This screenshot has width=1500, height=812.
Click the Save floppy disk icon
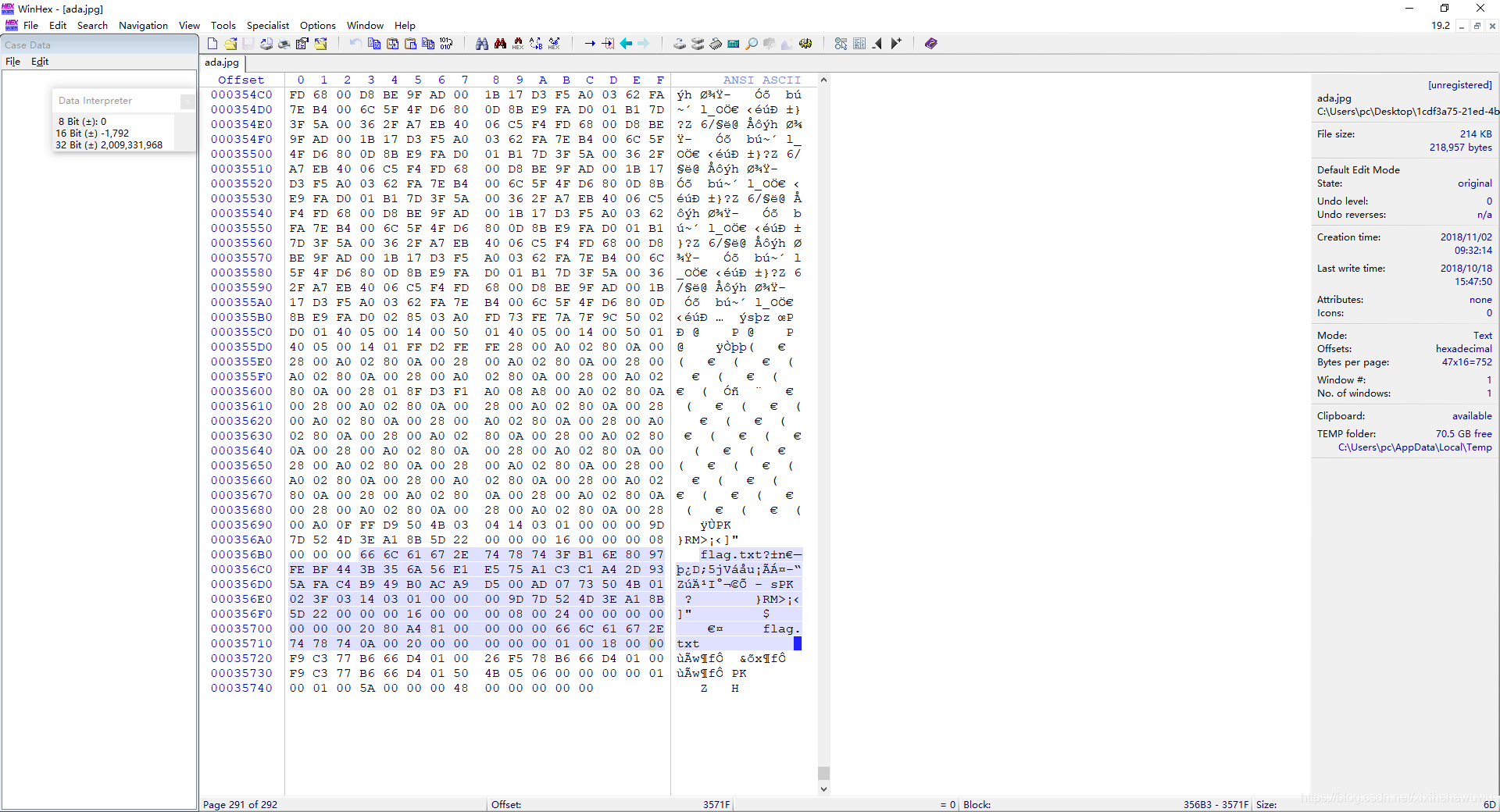point(248,44)
